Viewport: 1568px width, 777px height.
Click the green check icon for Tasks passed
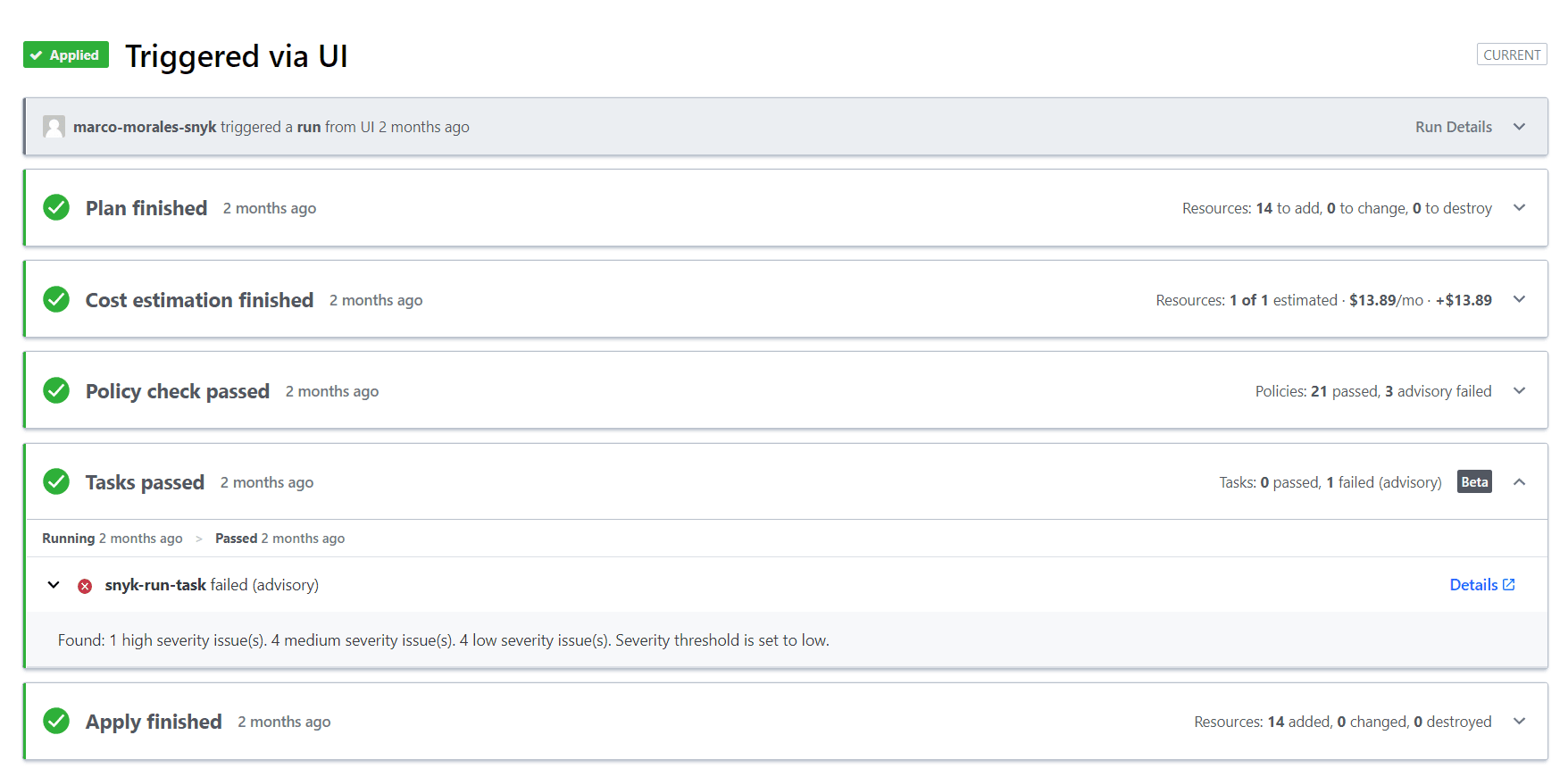56,481
